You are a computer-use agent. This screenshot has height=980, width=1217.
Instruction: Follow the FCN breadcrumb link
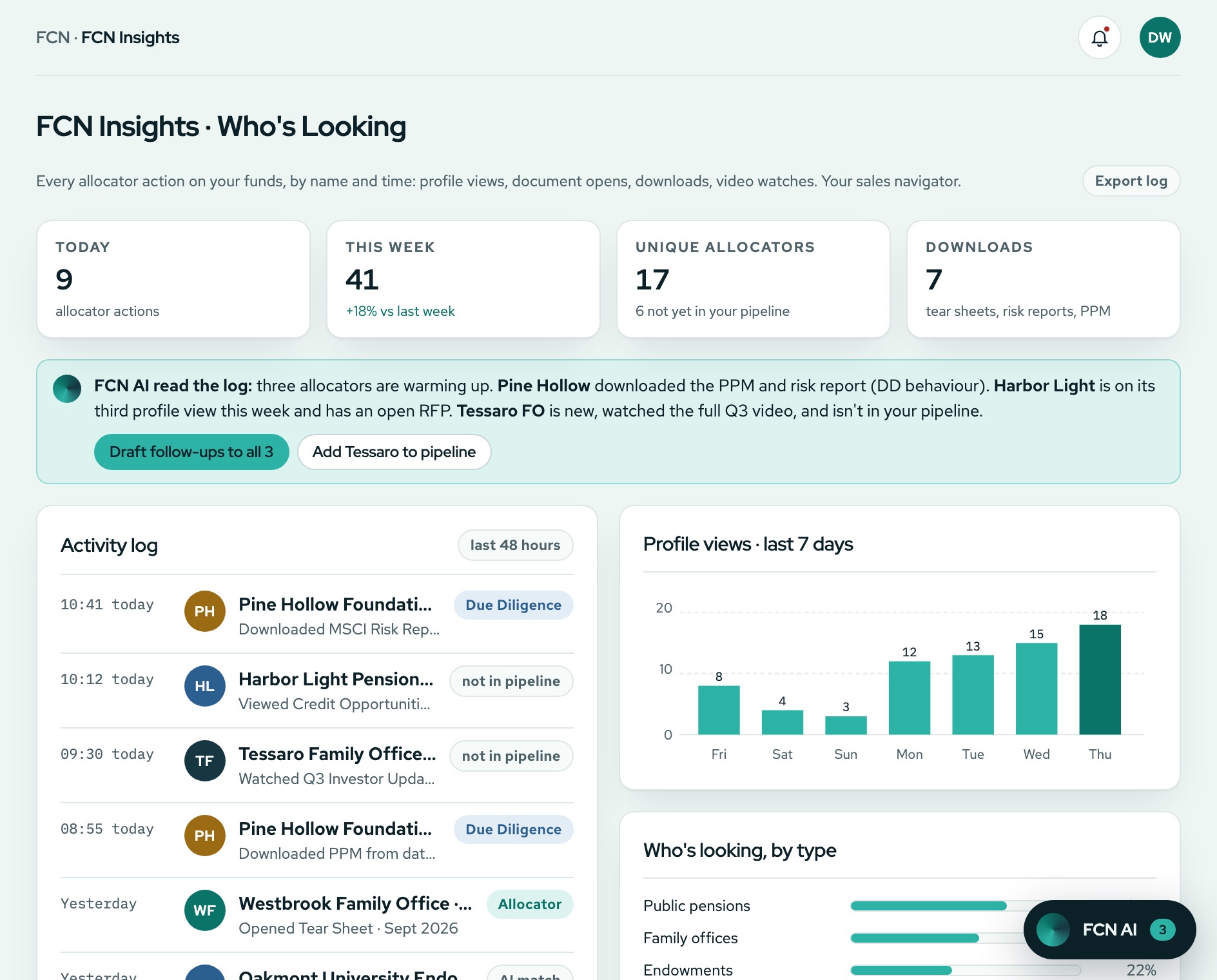(x=53, y=37)
